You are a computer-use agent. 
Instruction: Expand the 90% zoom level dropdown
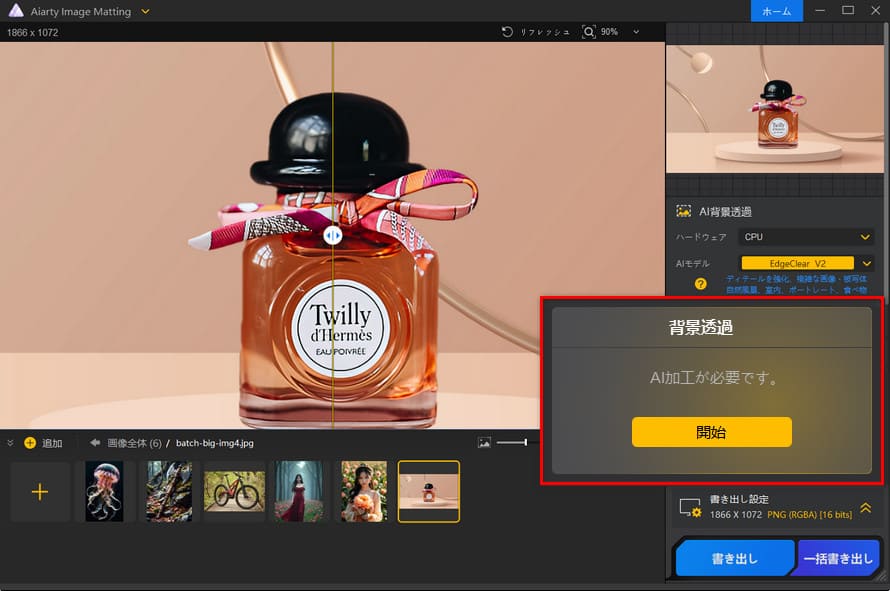coord(636,32)
